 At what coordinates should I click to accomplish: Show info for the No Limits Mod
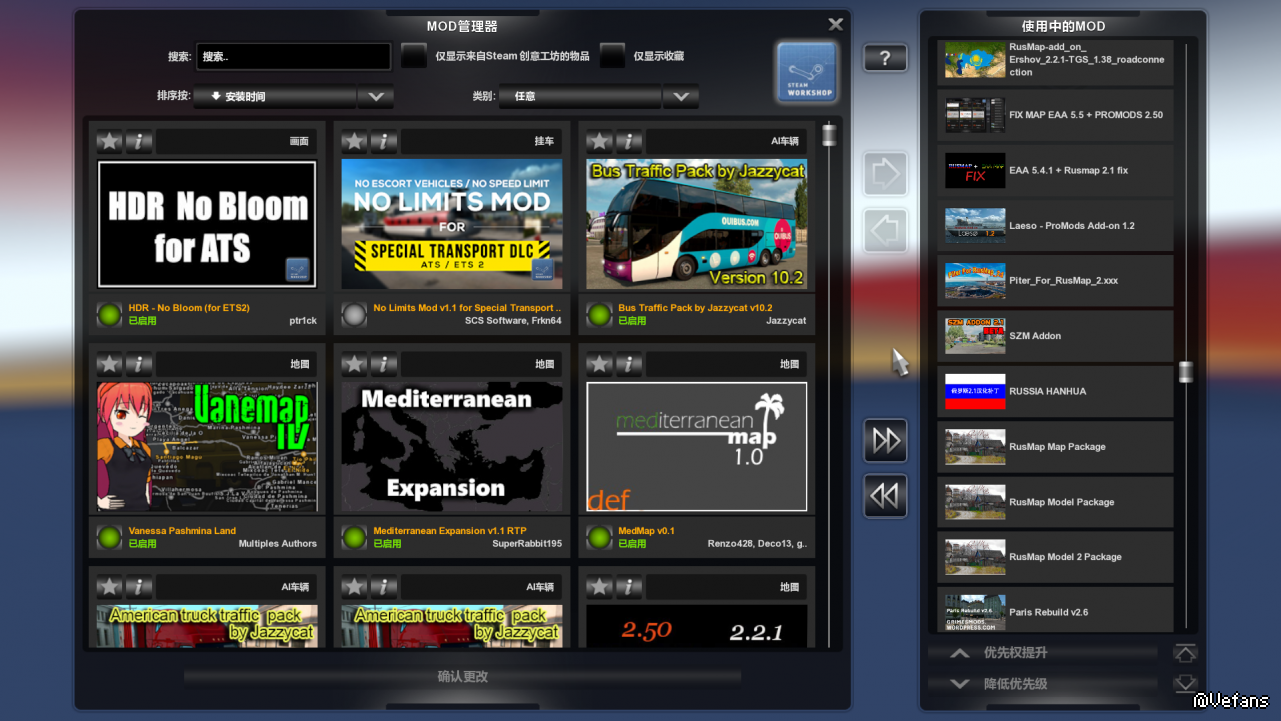pyautogui.click(x=384, y=142)
